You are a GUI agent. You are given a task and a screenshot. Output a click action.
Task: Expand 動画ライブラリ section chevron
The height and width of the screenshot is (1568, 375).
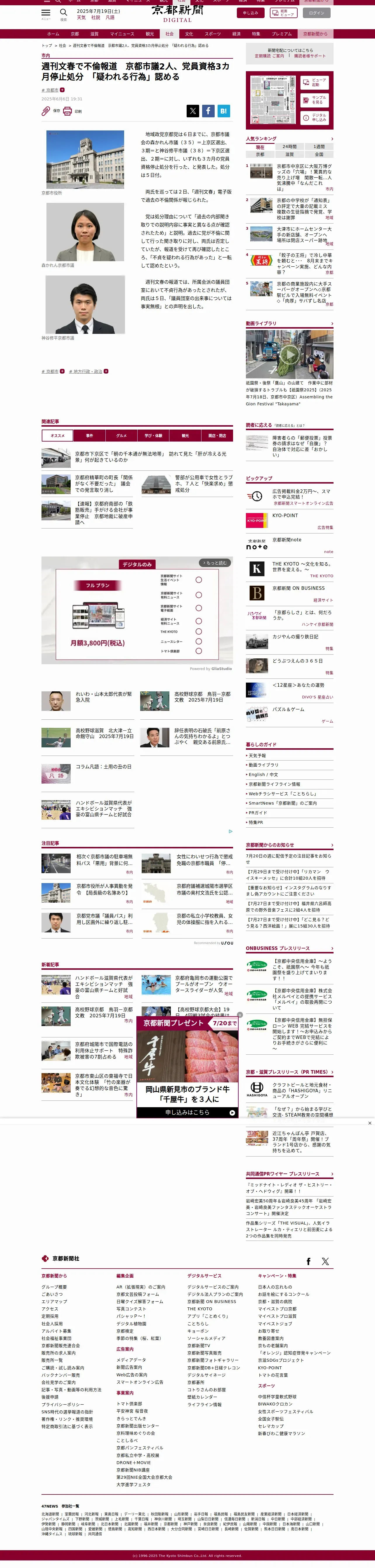(332, 324)
